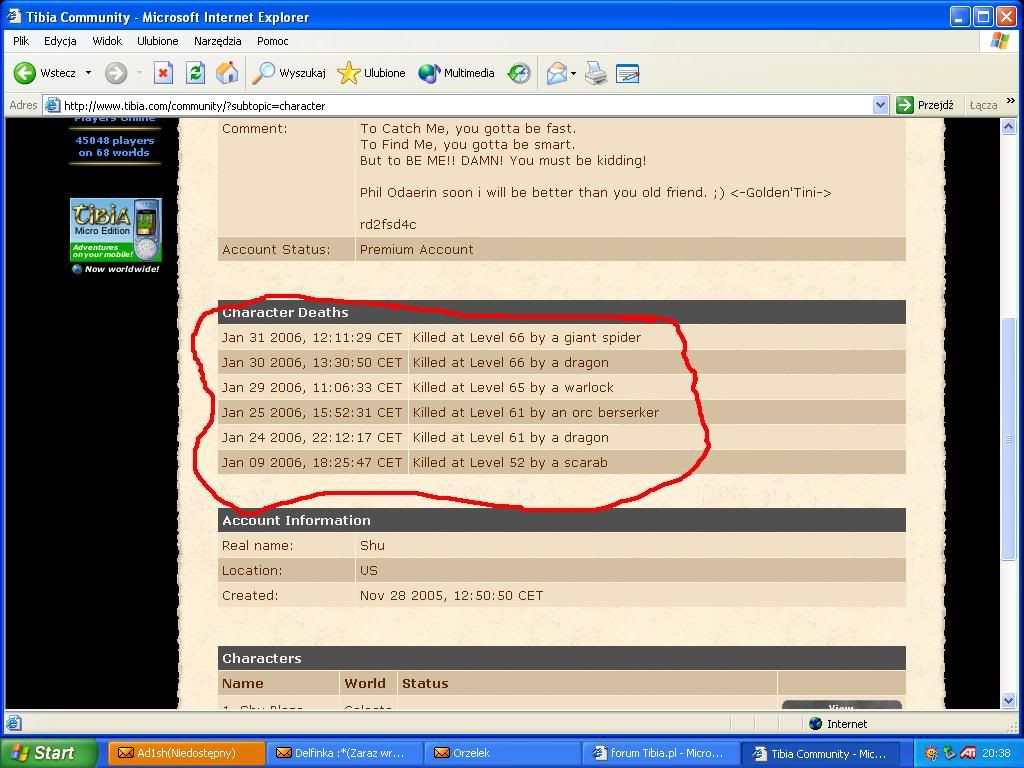Click the status bar page icon
Screen dimensions: 1024x768
14,724
